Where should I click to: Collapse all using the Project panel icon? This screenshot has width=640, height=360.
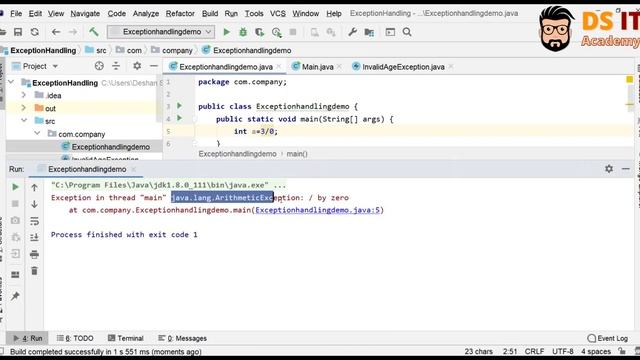(116, 66)
